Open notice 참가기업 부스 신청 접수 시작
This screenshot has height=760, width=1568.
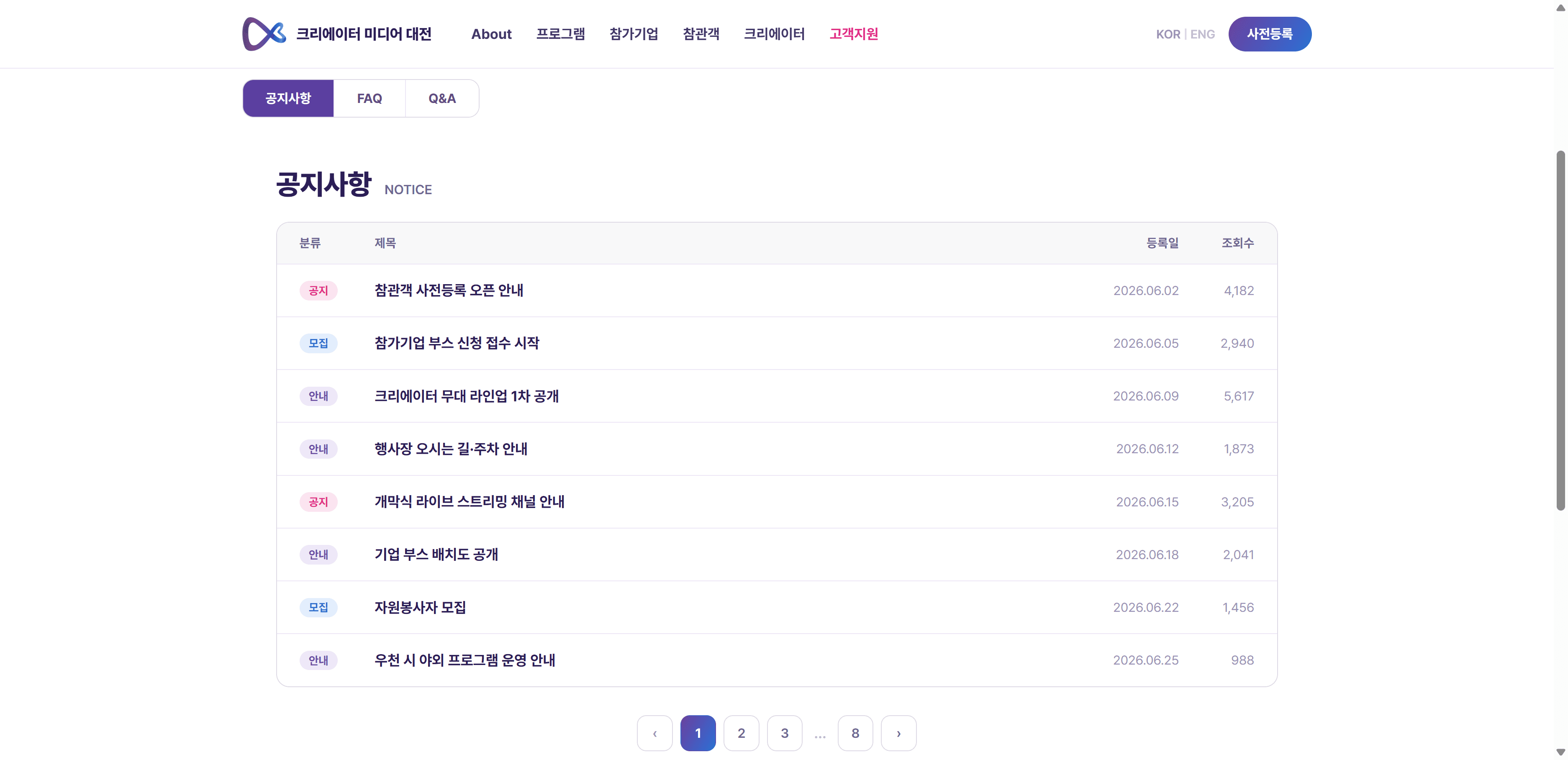[x=777, y=344]
